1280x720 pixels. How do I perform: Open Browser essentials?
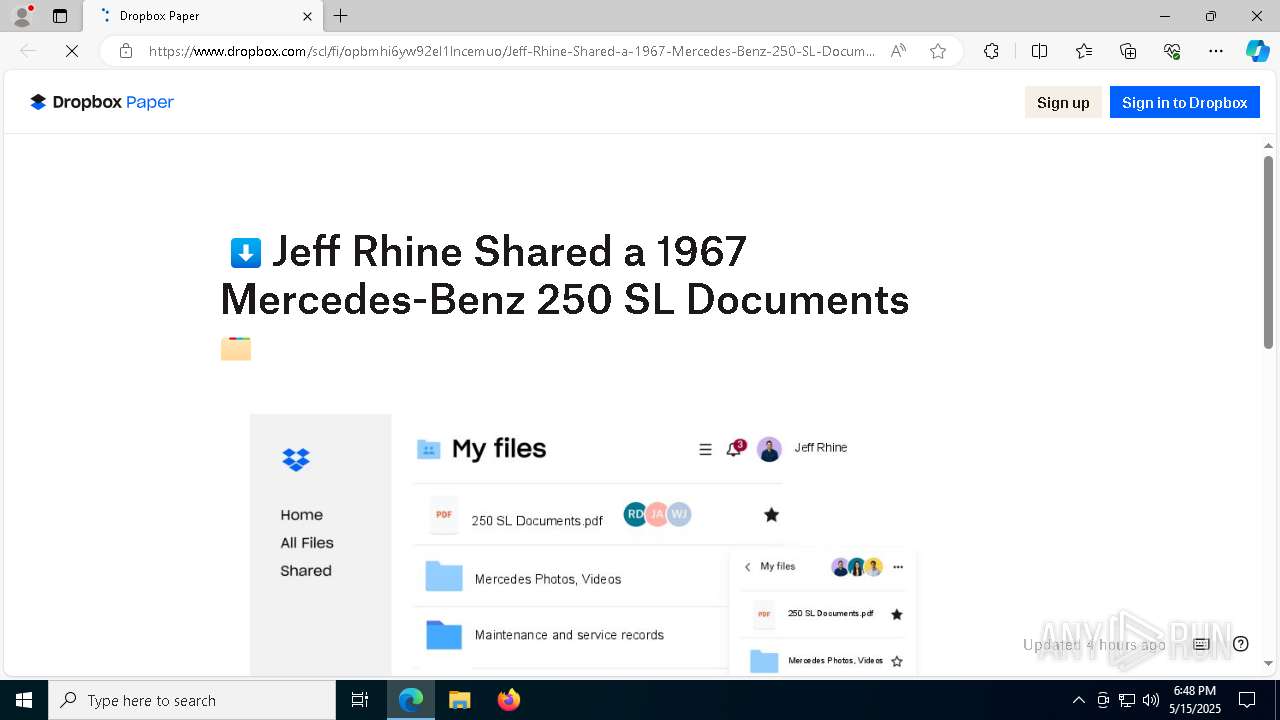coord(1172,51)
